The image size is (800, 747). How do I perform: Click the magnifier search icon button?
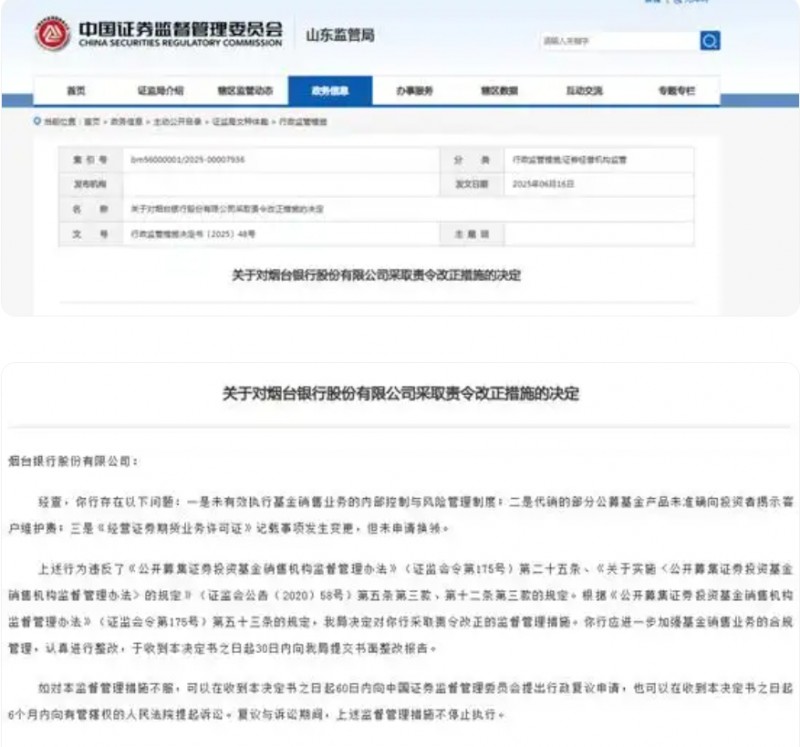tap(710, 41)
